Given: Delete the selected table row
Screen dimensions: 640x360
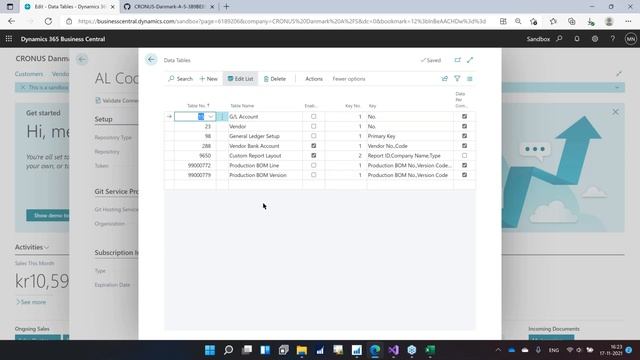Looking at the screenshot, I should click(275, 79).
